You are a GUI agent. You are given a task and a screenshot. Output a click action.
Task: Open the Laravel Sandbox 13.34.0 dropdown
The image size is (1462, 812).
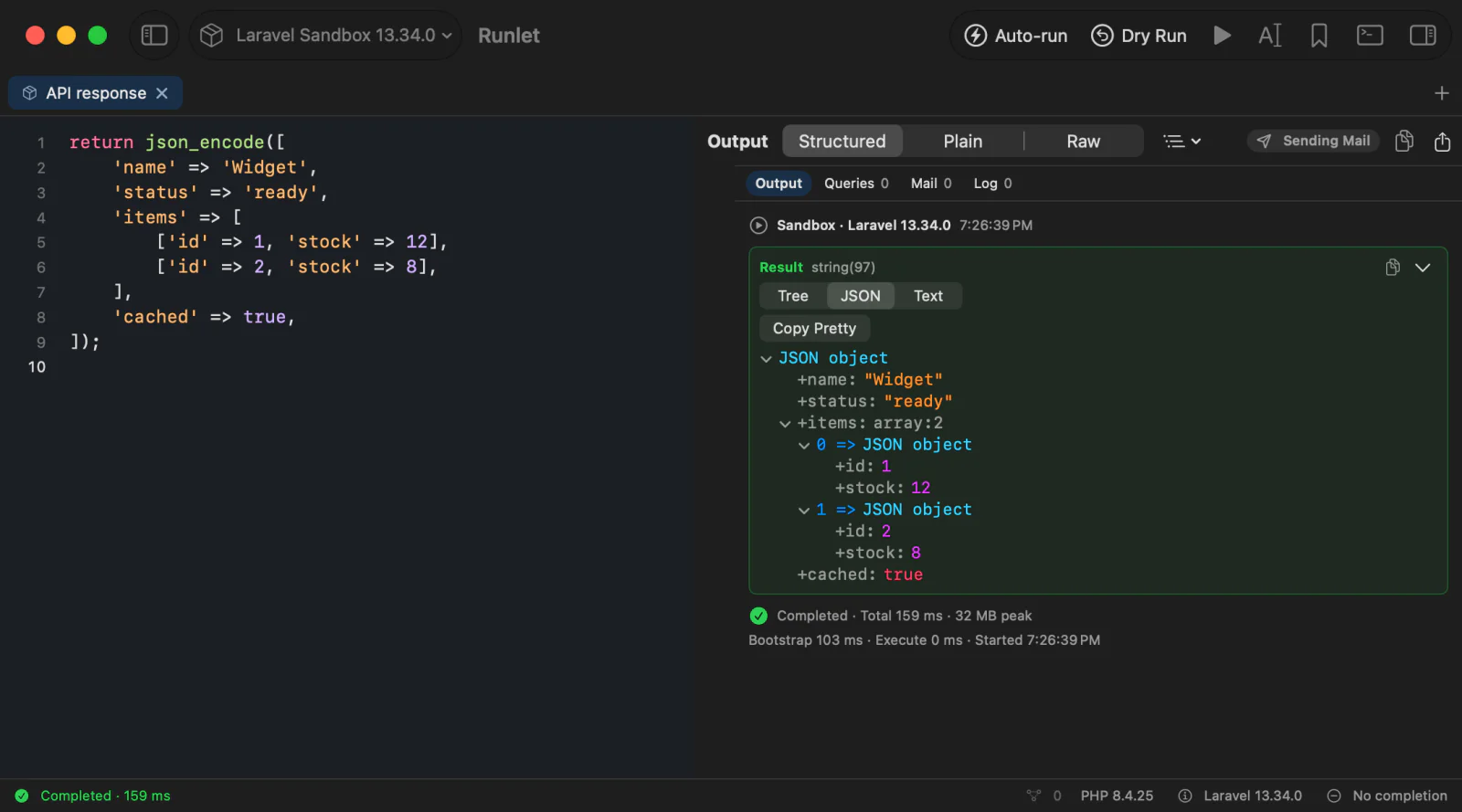click(327, 36)
